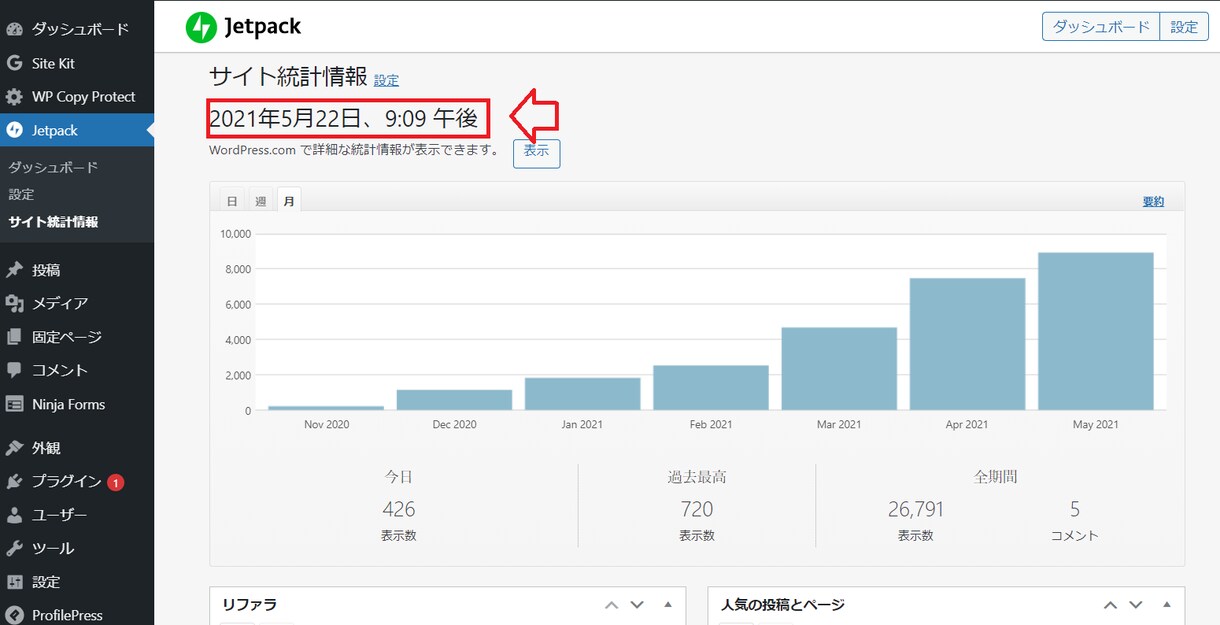Collapse the リファラ panel with triangle toggle
The width and height of the screenshot is (1220, 625).
point(668,605)
